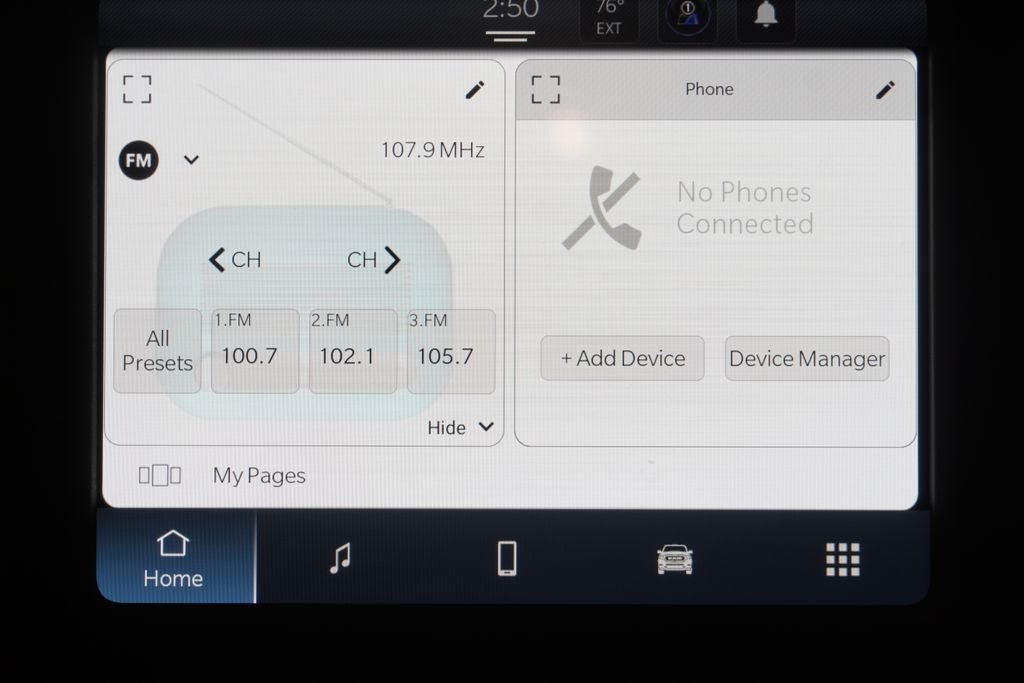
Task: Expand the radio widget to fullscreen
Action: 137,89
